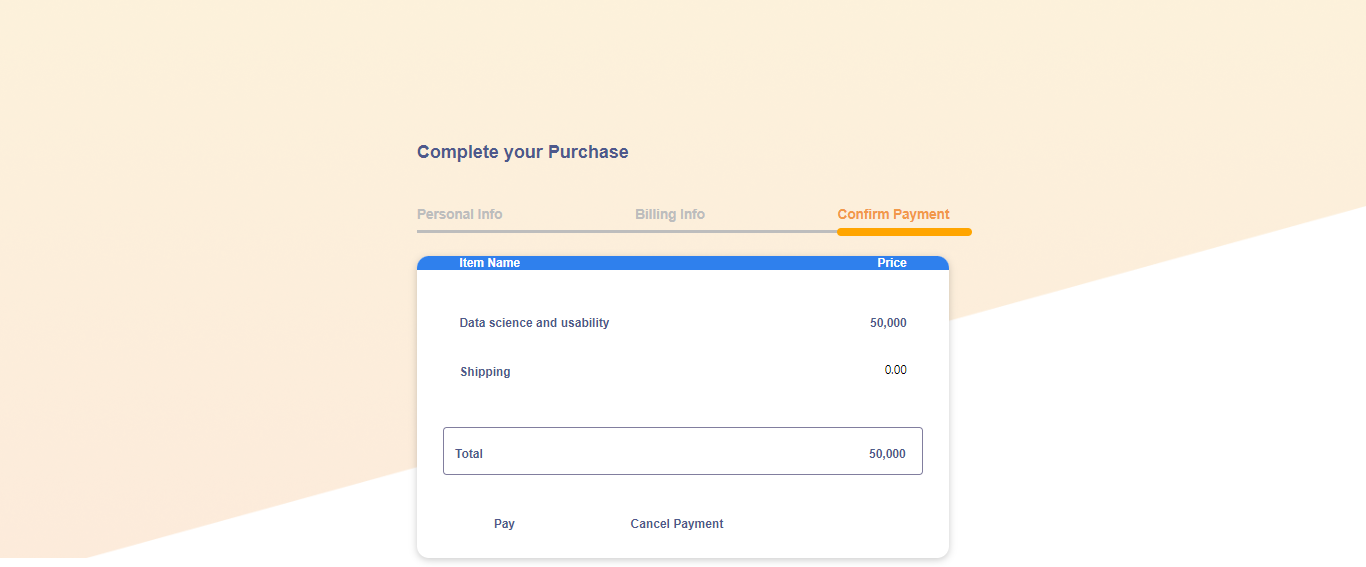Click the Item Name column header

coord(490,263)
